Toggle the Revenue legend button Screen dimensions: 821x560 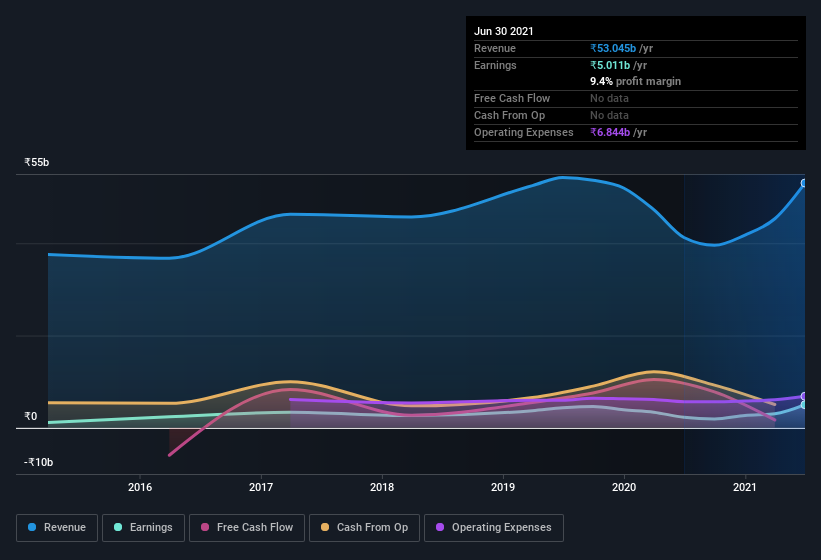(57, 528)
